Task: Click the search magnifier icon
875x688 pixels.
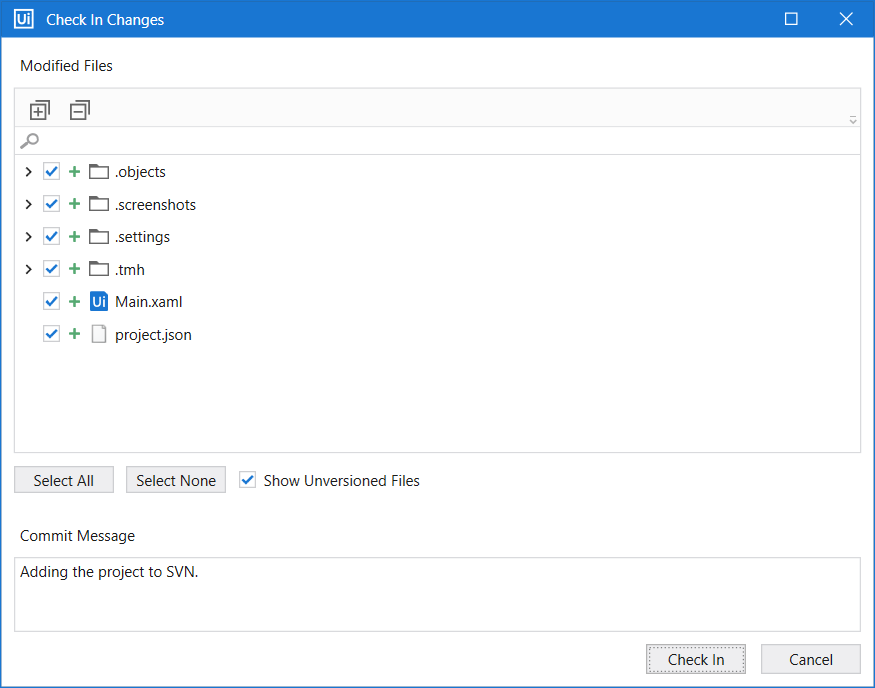Action: click(x=29, y=140)
